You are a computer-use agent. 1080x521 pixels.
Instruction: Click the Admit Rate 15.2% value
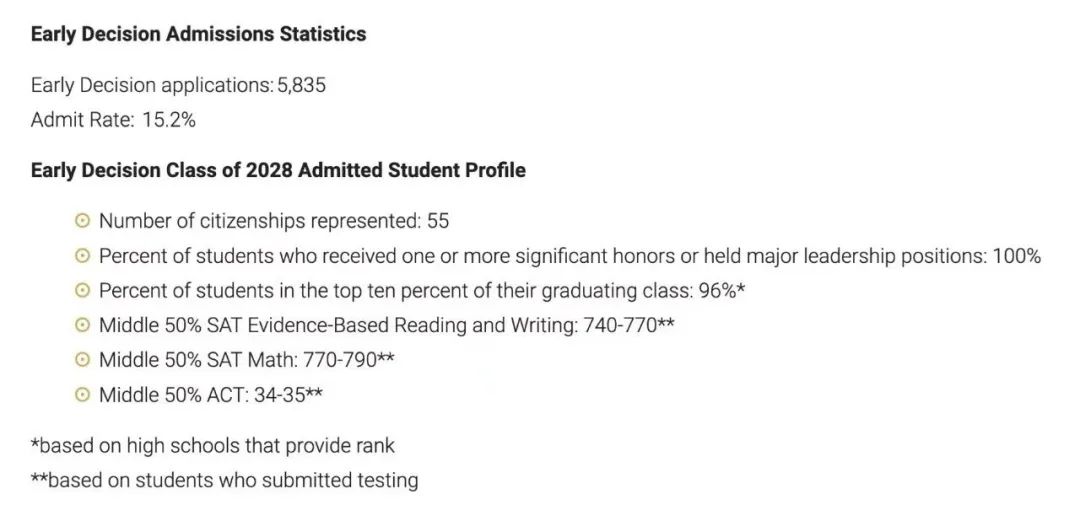point(169,120)
